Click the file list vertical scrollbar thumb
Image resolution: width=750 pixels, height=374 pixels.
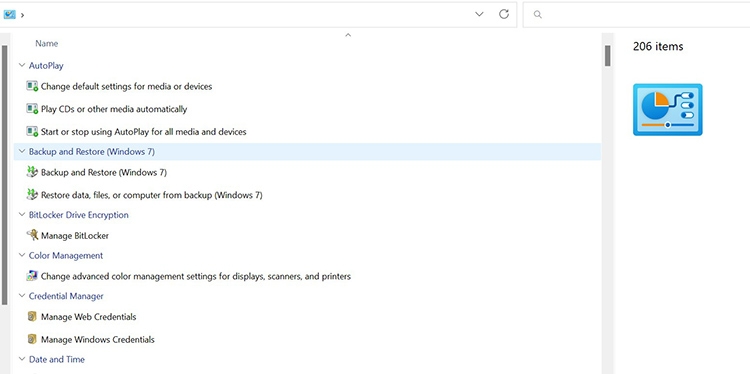point(607,56)
